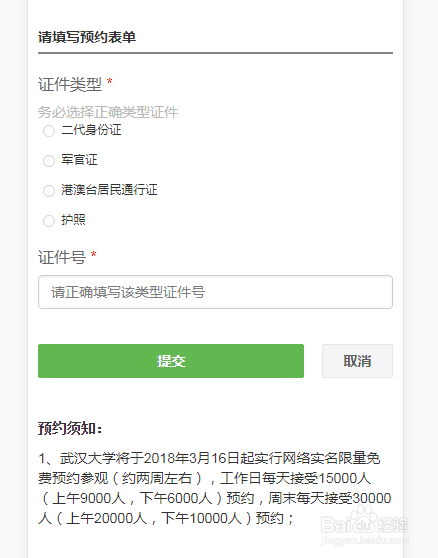Focus the 证件号 input field

215,292
